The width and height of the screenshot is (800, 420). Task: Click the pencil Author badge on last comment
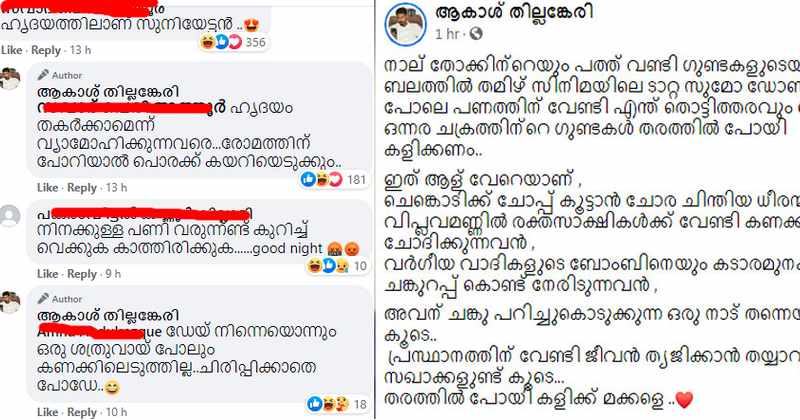coord(60,299)
